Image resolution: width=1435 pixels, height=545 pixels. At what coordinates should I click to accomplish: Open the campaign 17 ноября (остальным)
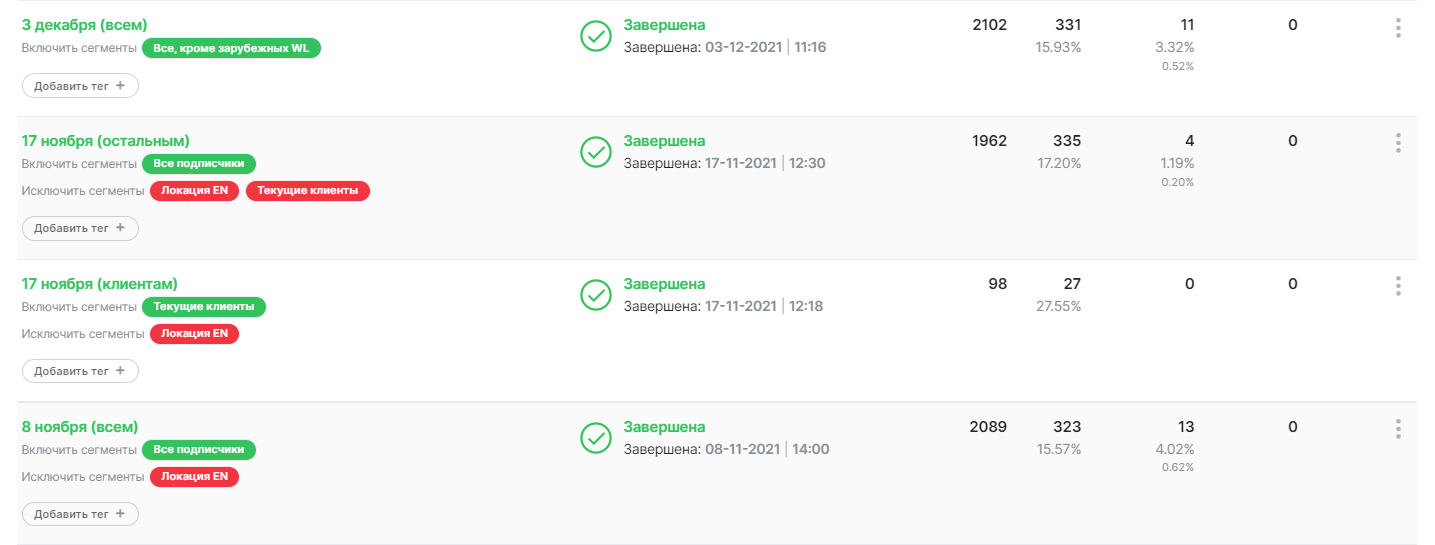(105, 141)
